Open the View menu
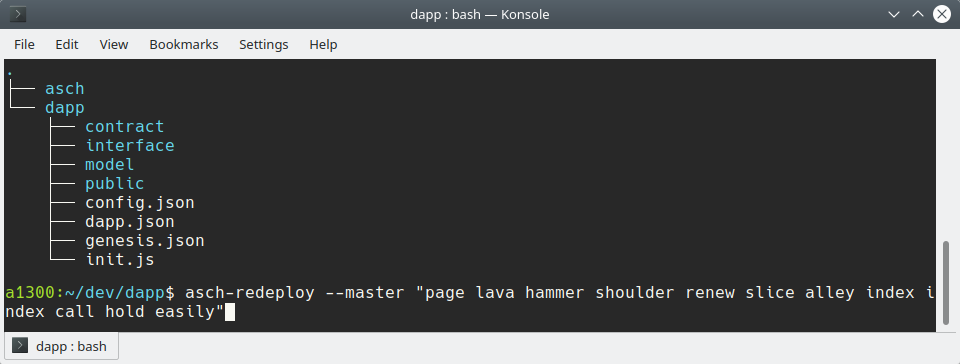This screenshot has height=364, width=960. pos(114,45)
